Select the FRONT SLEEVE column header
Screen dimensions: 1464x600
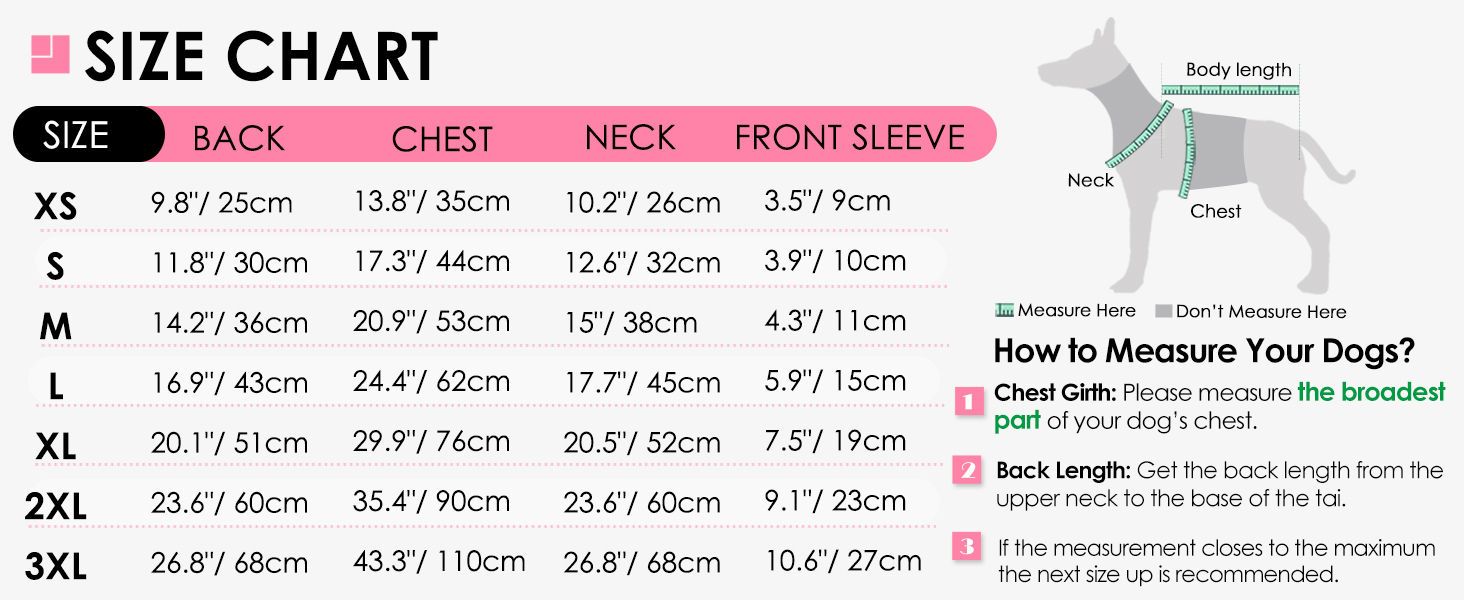click(x=850, y=138)
